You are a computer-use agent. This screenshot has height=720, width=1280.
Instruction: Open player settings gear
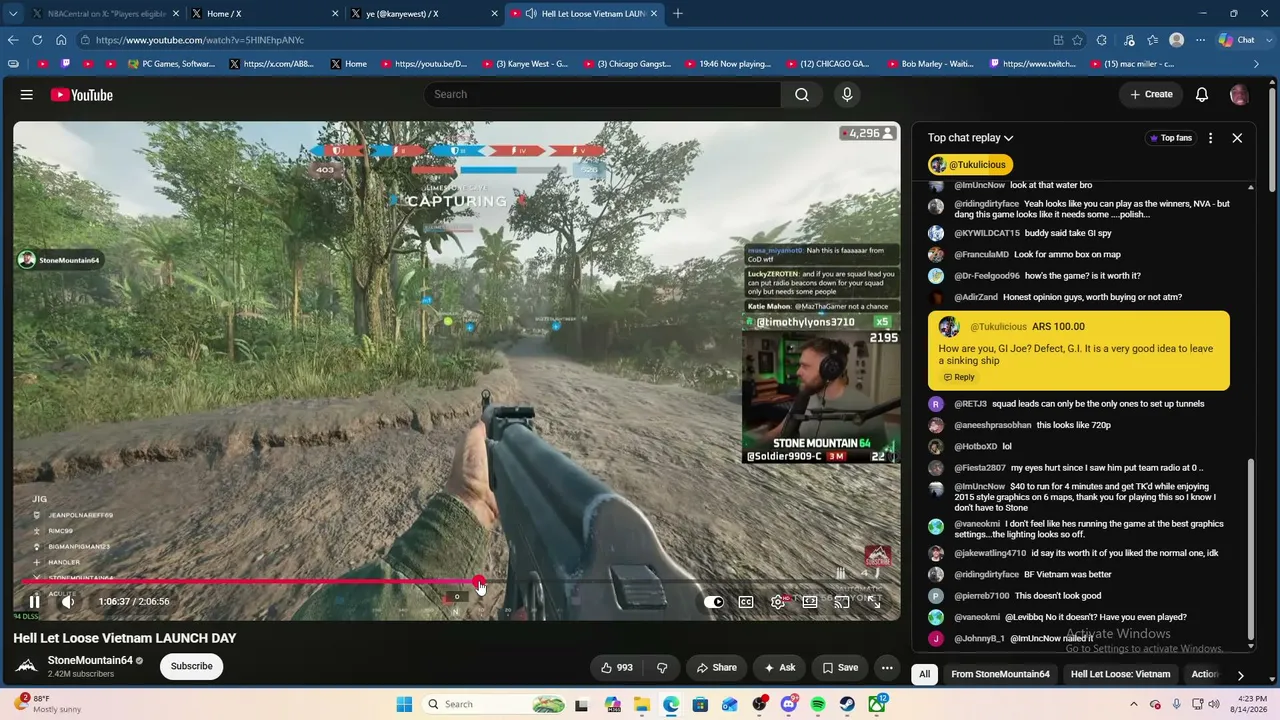(x=778, y=602)
